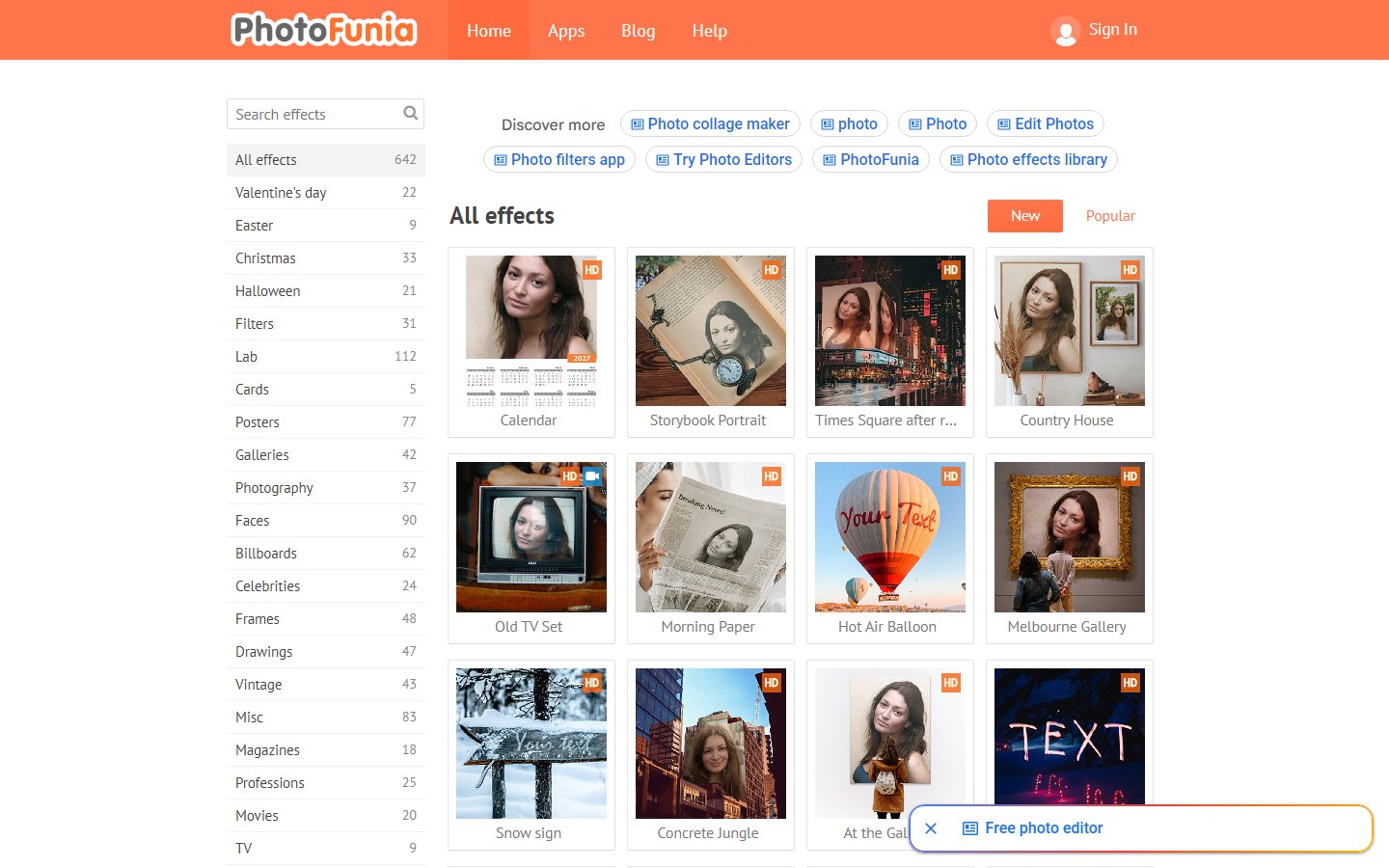This screenshot has width=1389, height=868.
Task: Open the Storybook Portrait effect thumbnail
Action: (711, 331)
